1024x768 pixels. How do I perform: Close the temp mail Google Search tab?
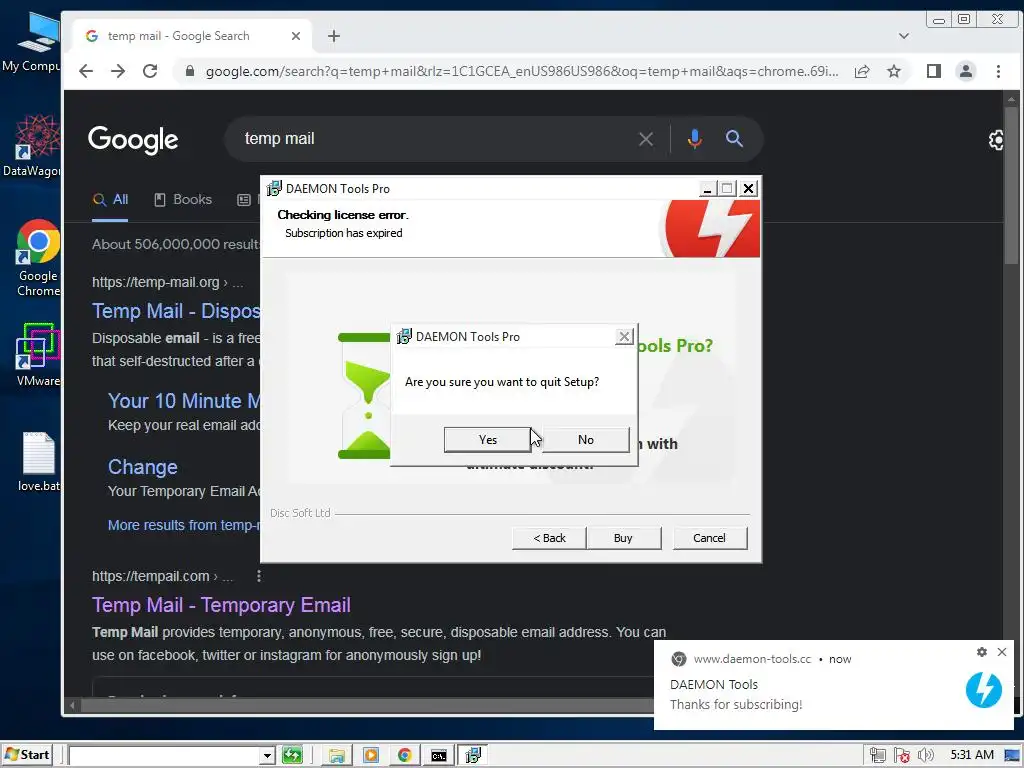[x=296, y=36]
